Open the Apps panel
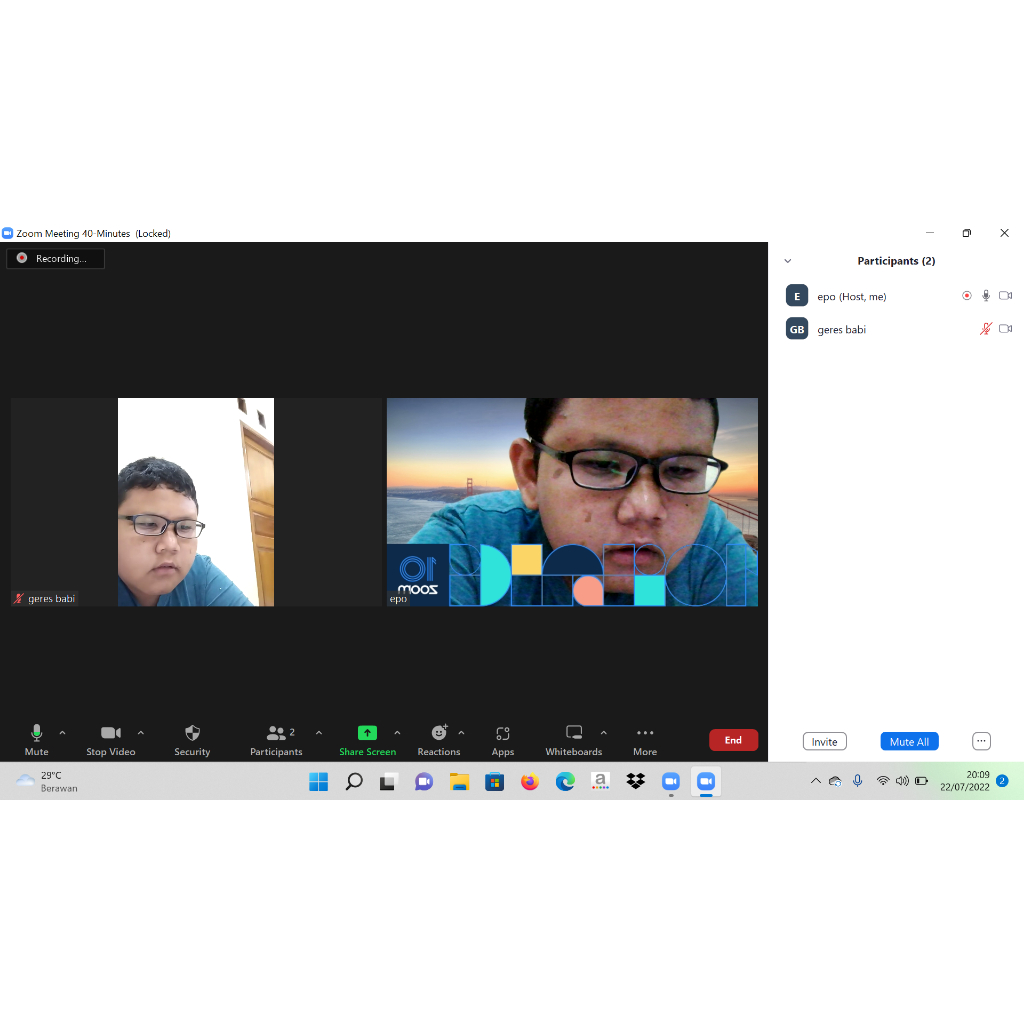 [503, 740]
